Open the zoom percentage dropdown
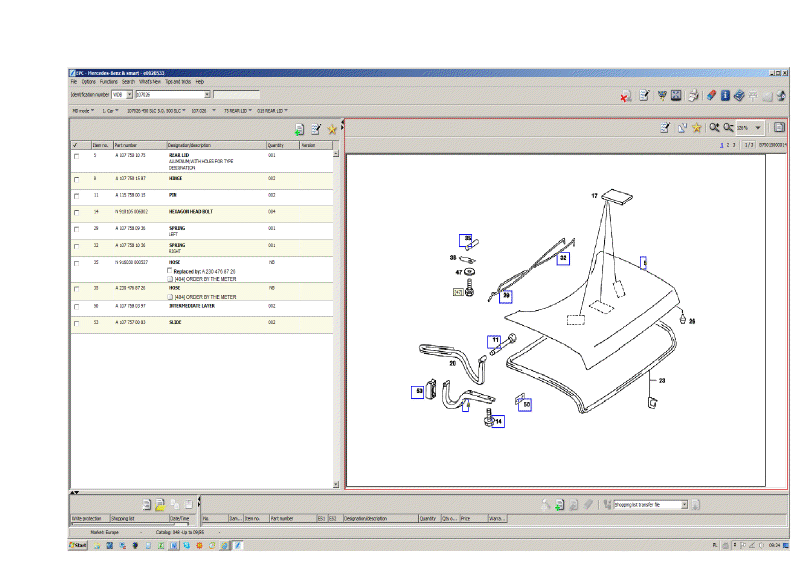Screen dimensions: 800x566 pos(758,128)
